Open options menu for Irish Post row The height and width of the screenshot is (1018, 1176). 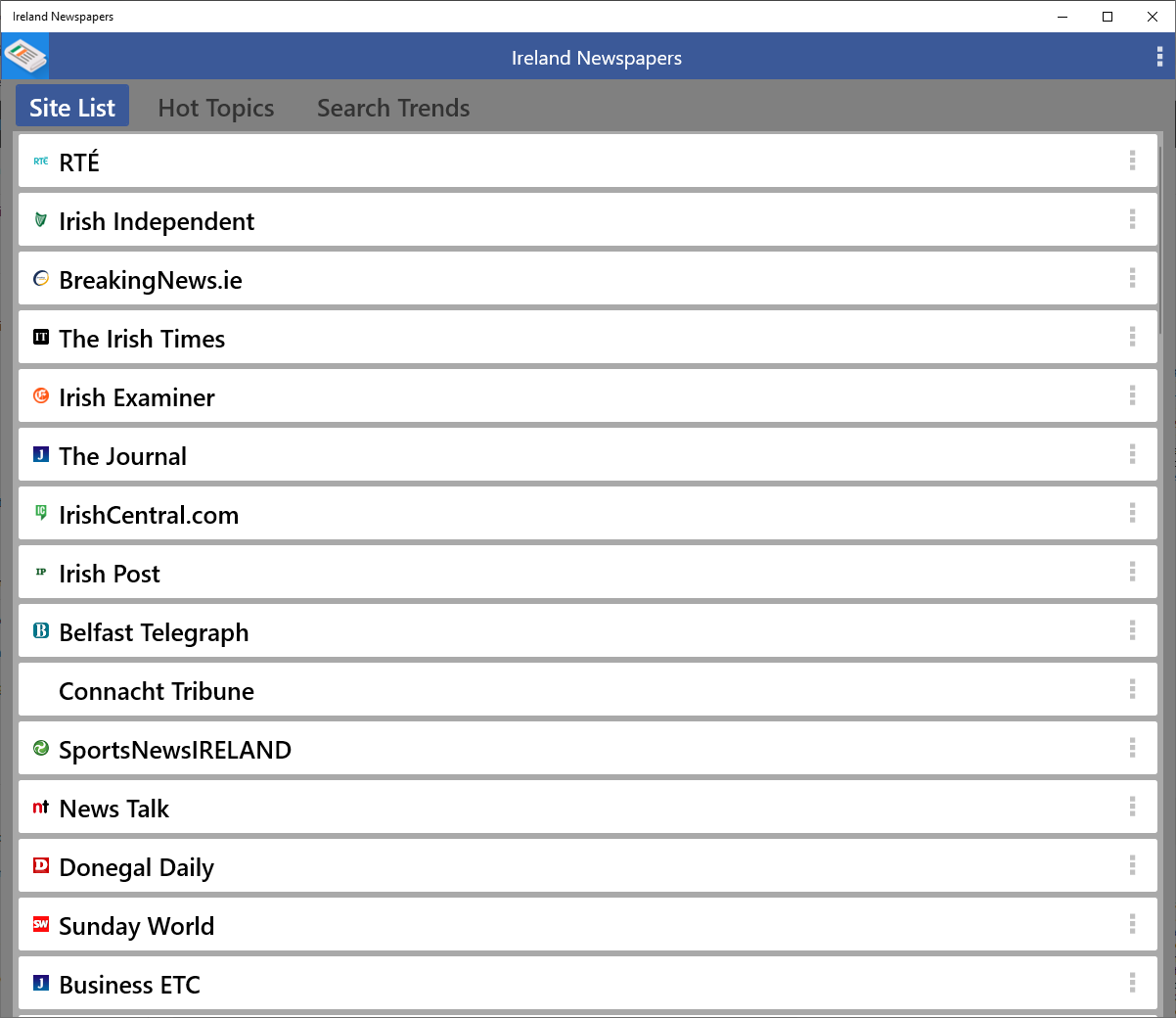1132,572
